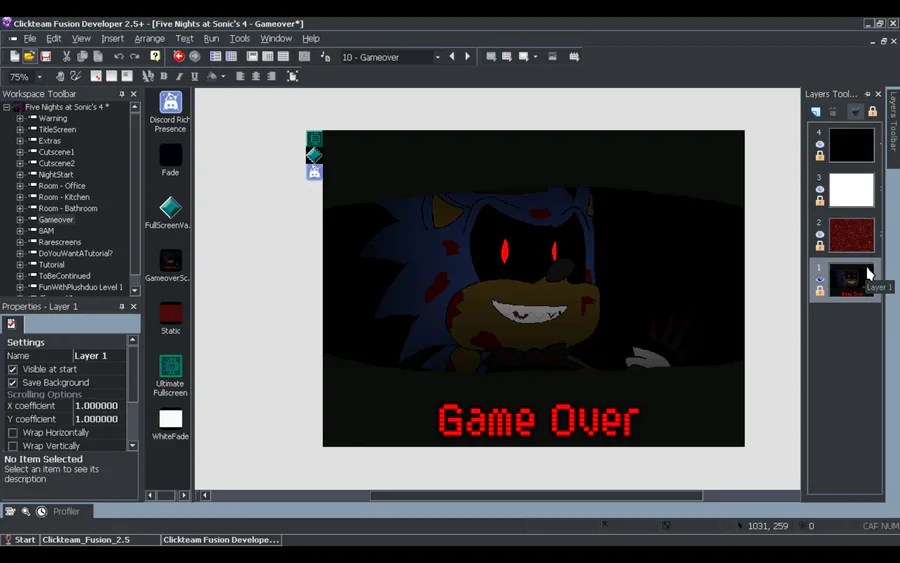The height and width of the screenshot is (563, 900).
Task: Click the Clickteam Fusion Develope... taskbar button
Action: (221, 539)
